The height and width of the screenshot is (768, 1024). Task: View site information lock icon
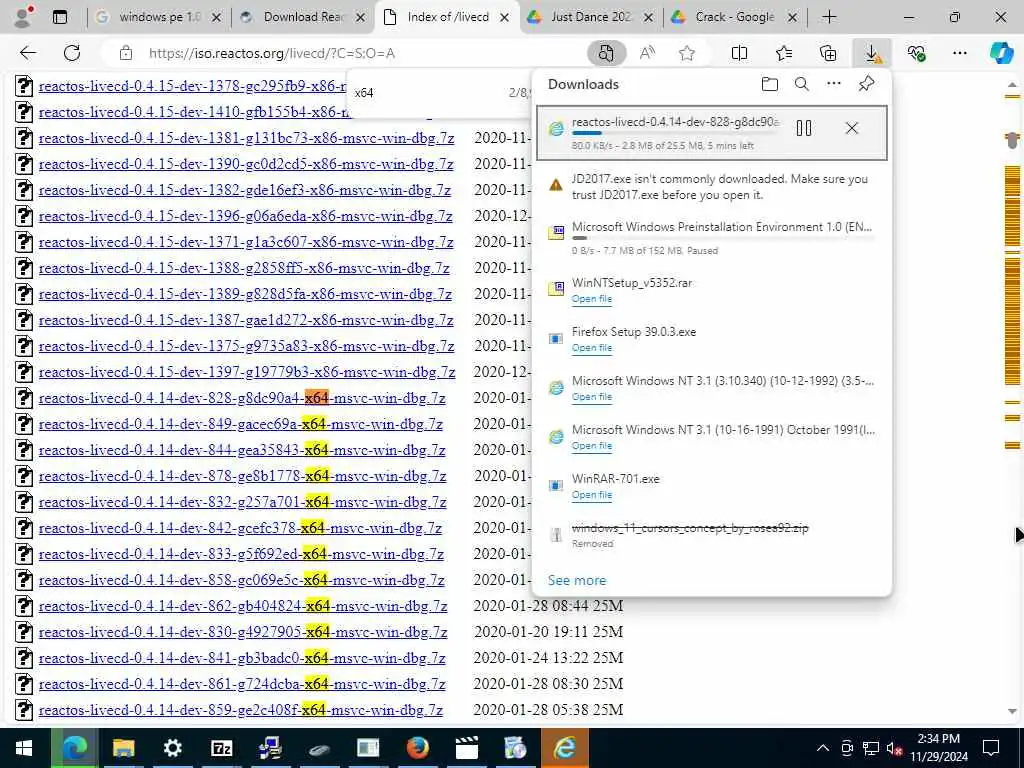click(125, 53)
